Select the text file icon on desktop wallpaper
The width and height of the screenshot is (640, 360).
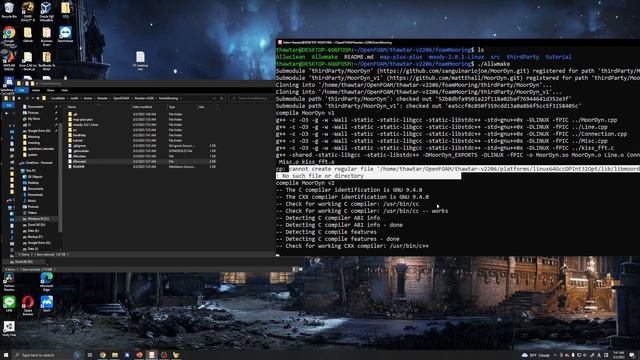[140, 60]
